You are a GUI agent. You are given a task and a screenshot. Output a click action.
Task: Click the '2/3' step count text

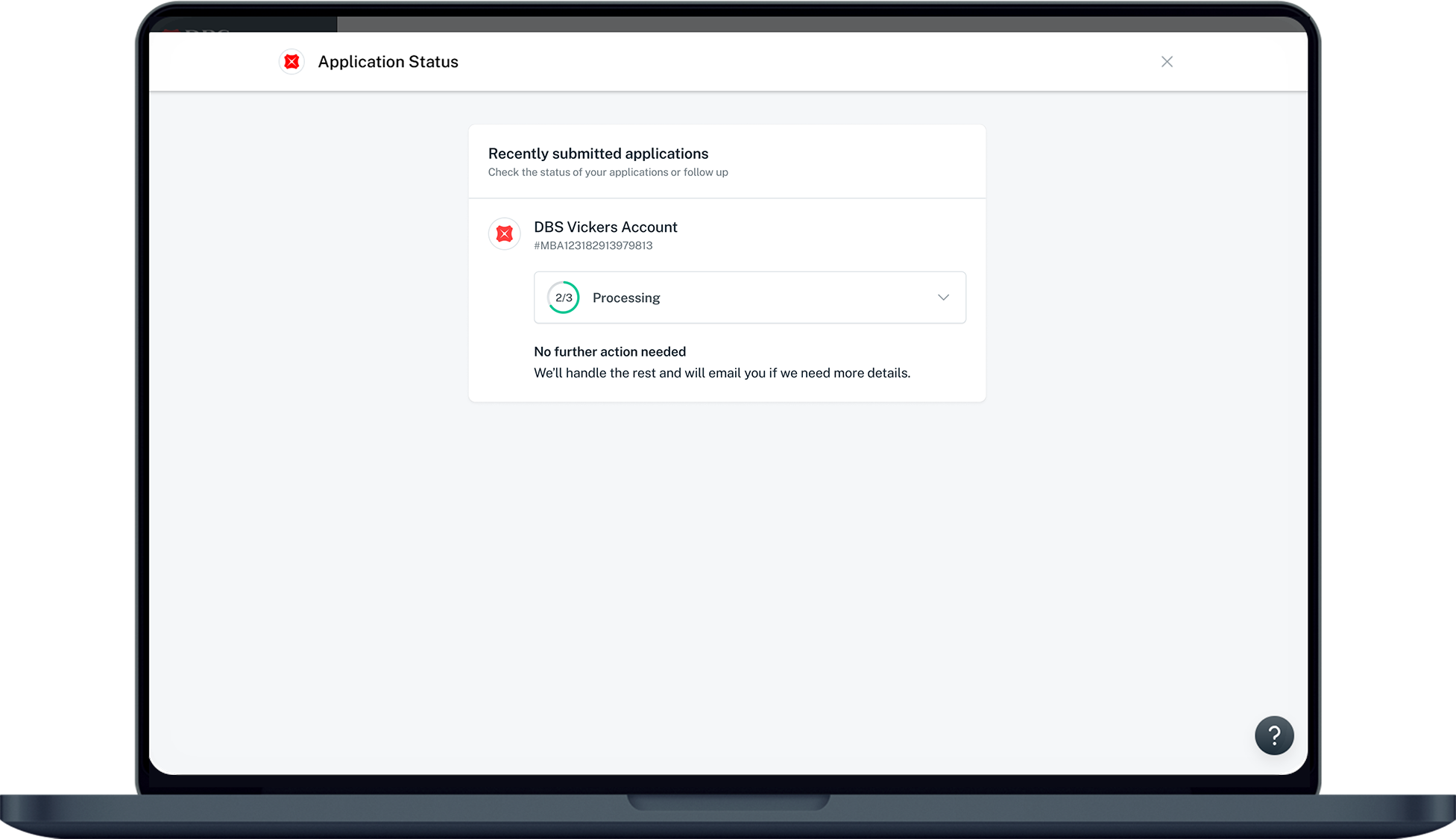coord(564,298)
